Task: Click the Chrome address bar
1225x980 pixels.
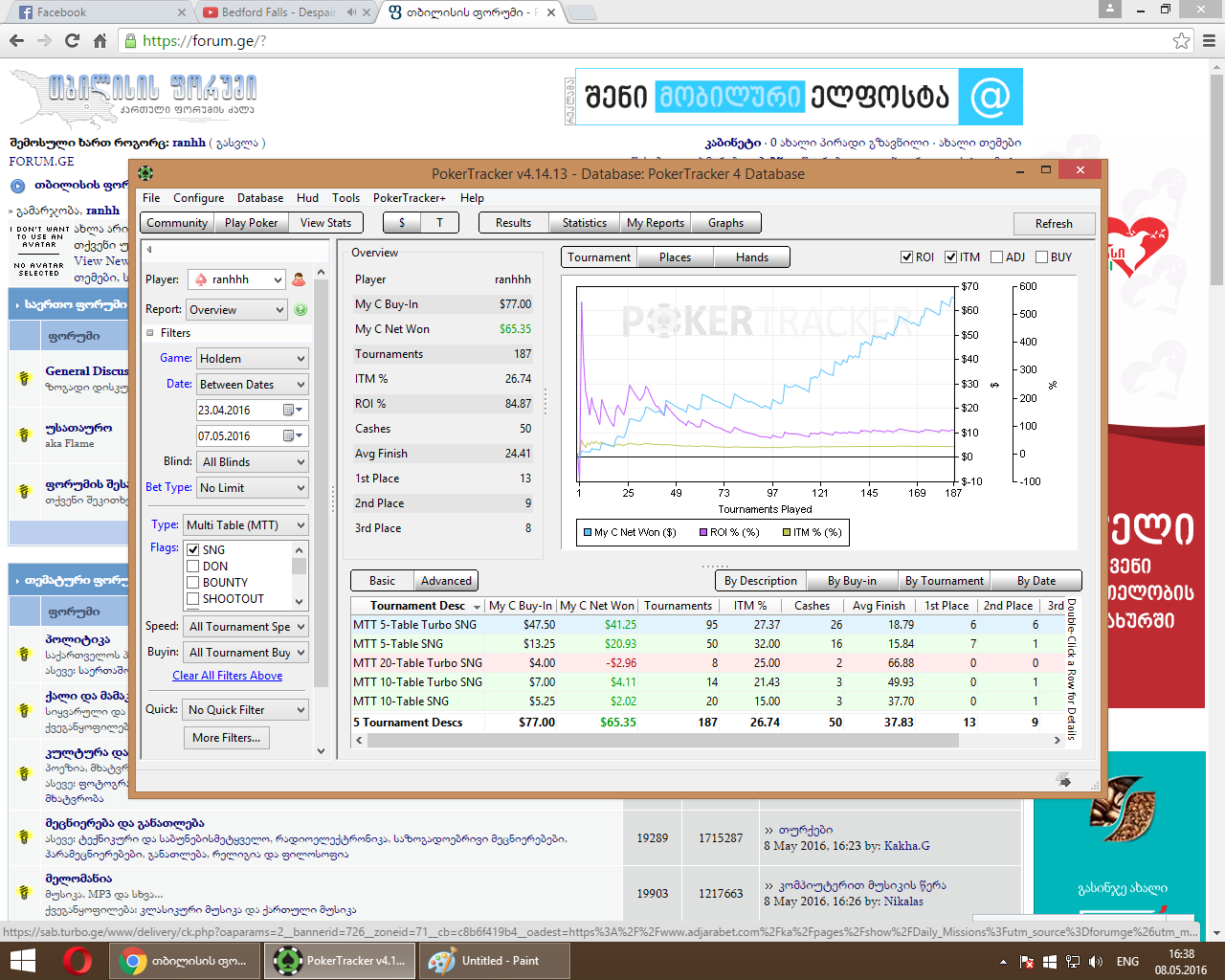Action: [x=655, y=40]
